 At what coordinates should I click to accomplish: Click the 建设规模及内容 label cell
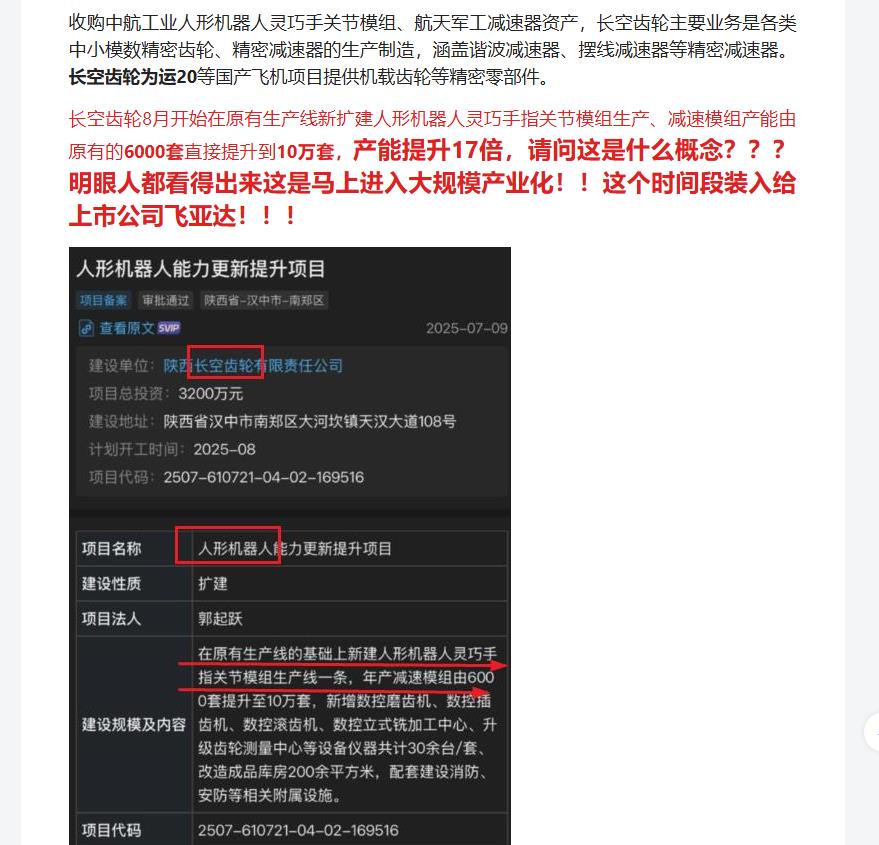point(134,724)
